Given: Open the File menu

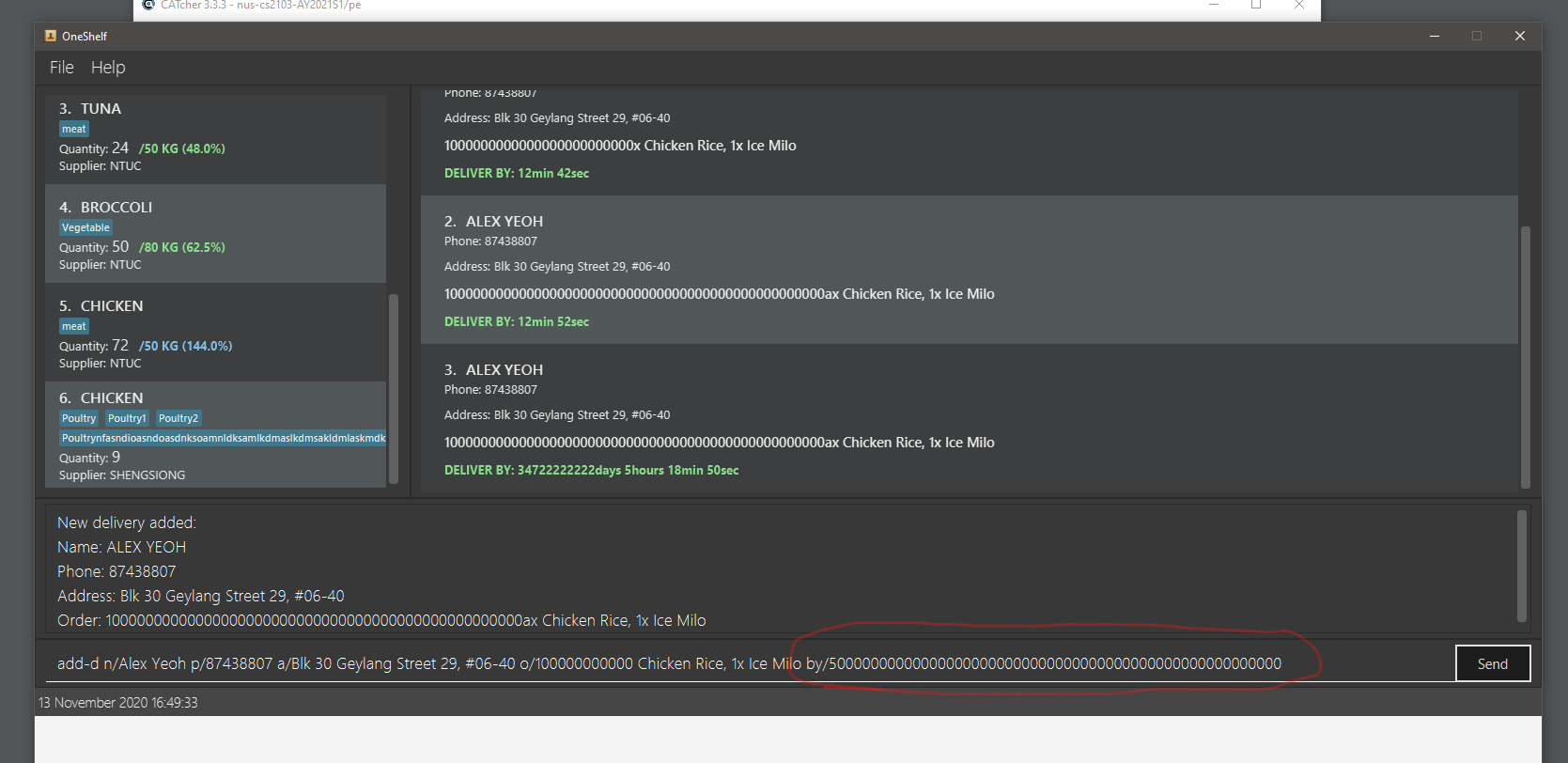Looking at the screenshot, I should click(x=61, y=68).
